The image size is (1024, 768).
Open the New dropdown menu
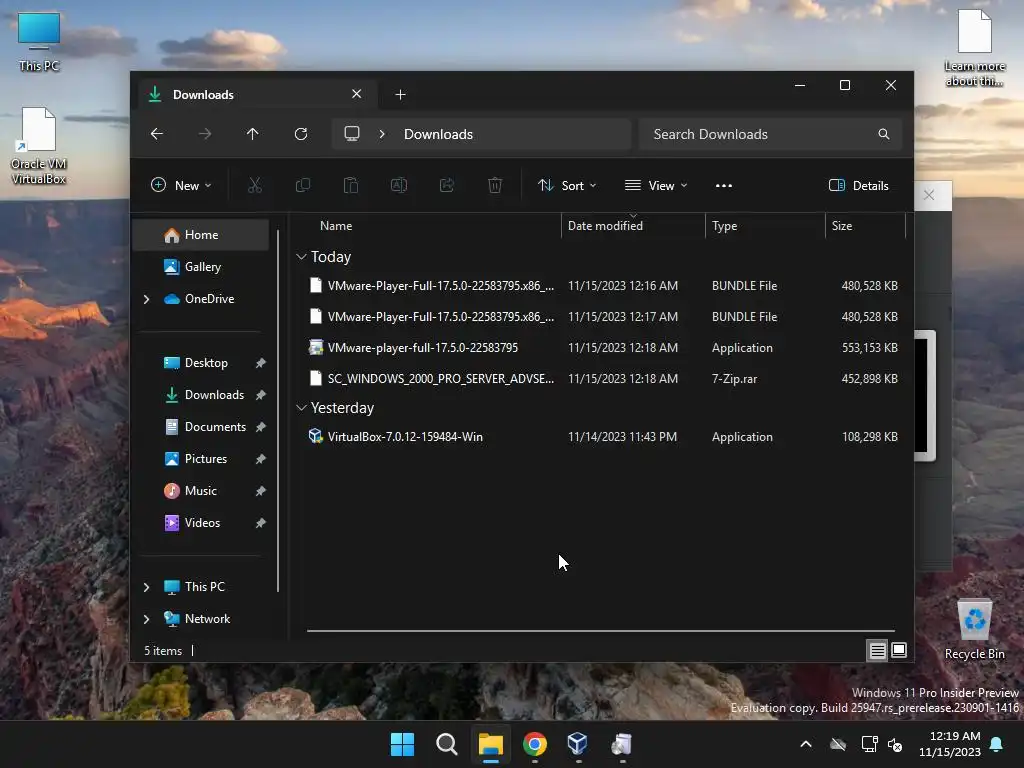[x=181, y=185]
